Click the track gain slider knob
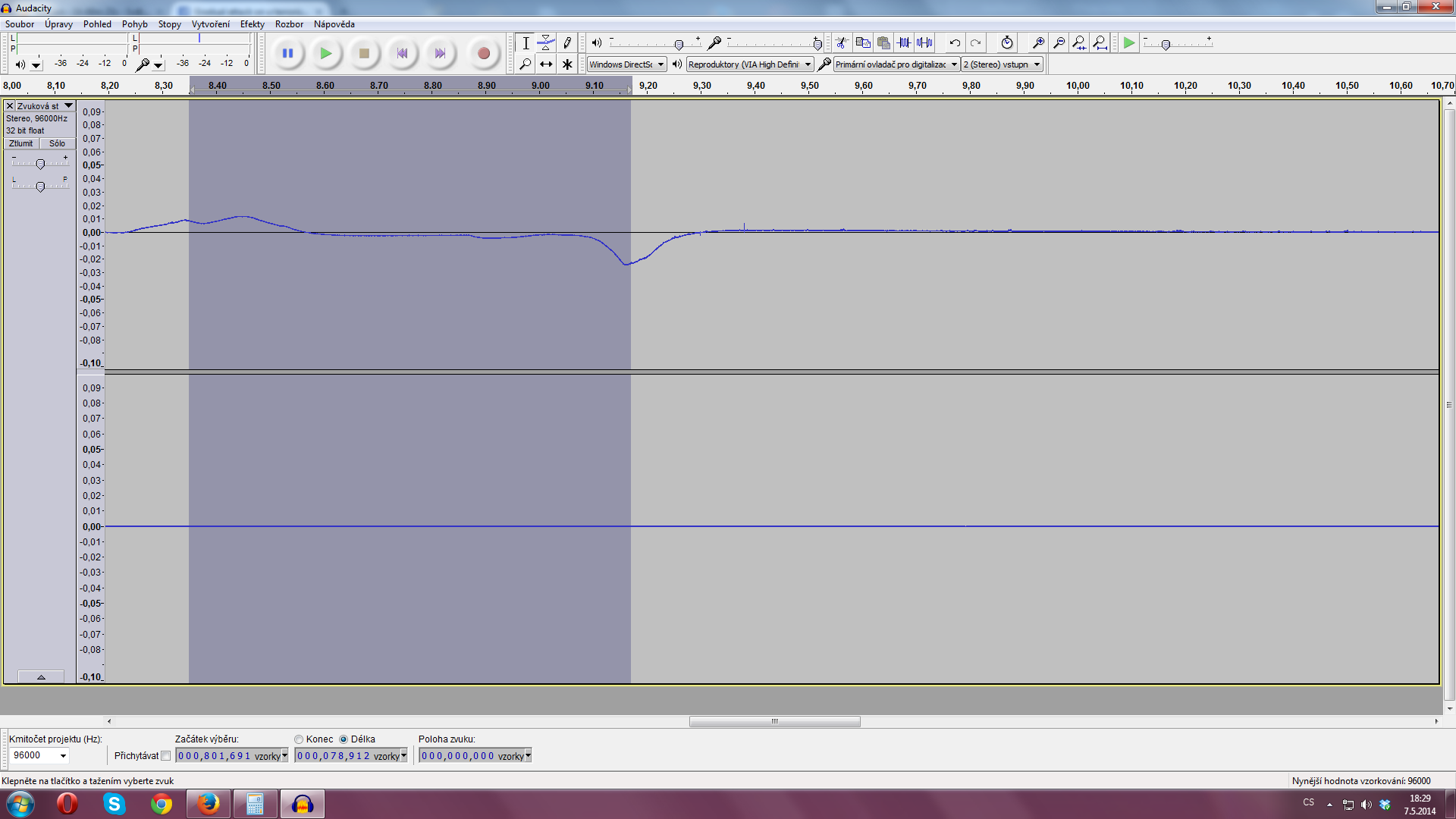The height and width of the screenshot is (819, 1456). pyautogui.click(x=40, y=164)
